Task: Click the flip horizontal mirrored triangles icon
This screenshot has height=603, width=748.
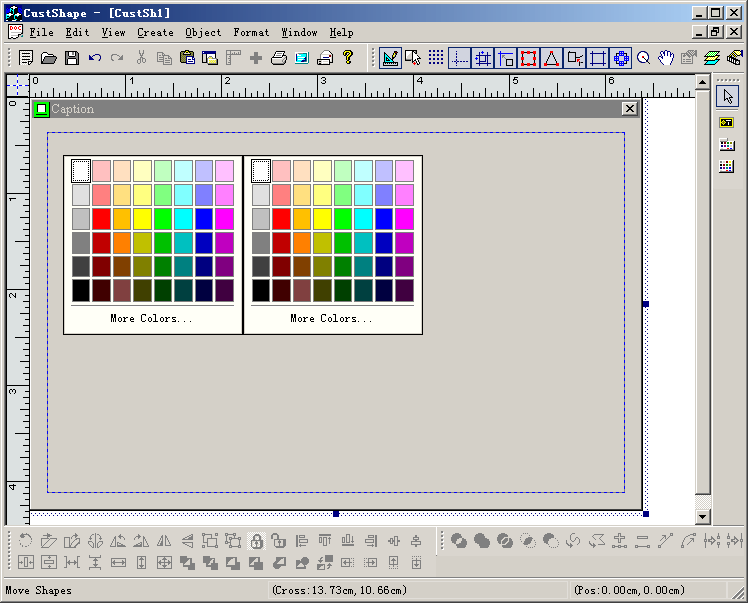Action: tap(164, 541)
